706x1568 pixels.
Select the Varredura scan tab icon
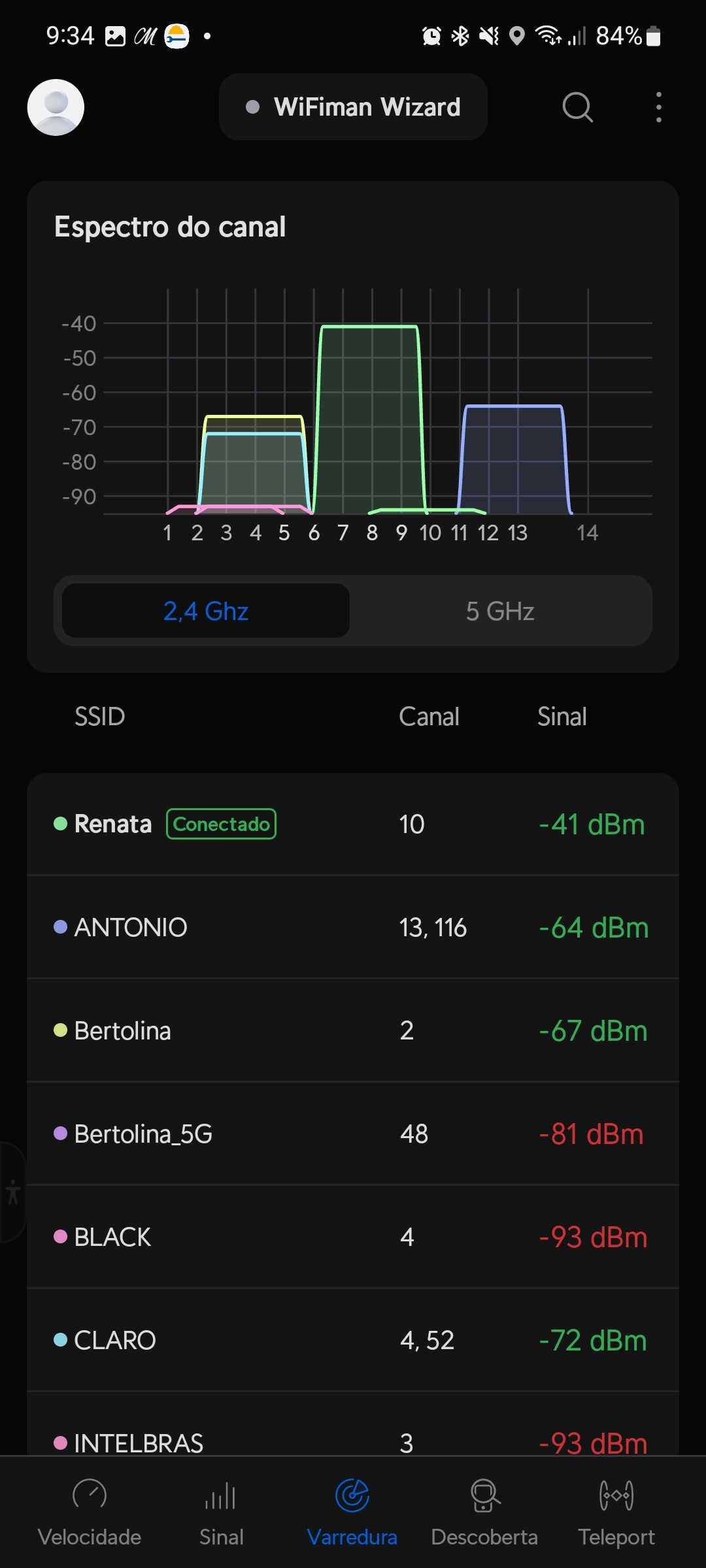tap(352, 1496)
